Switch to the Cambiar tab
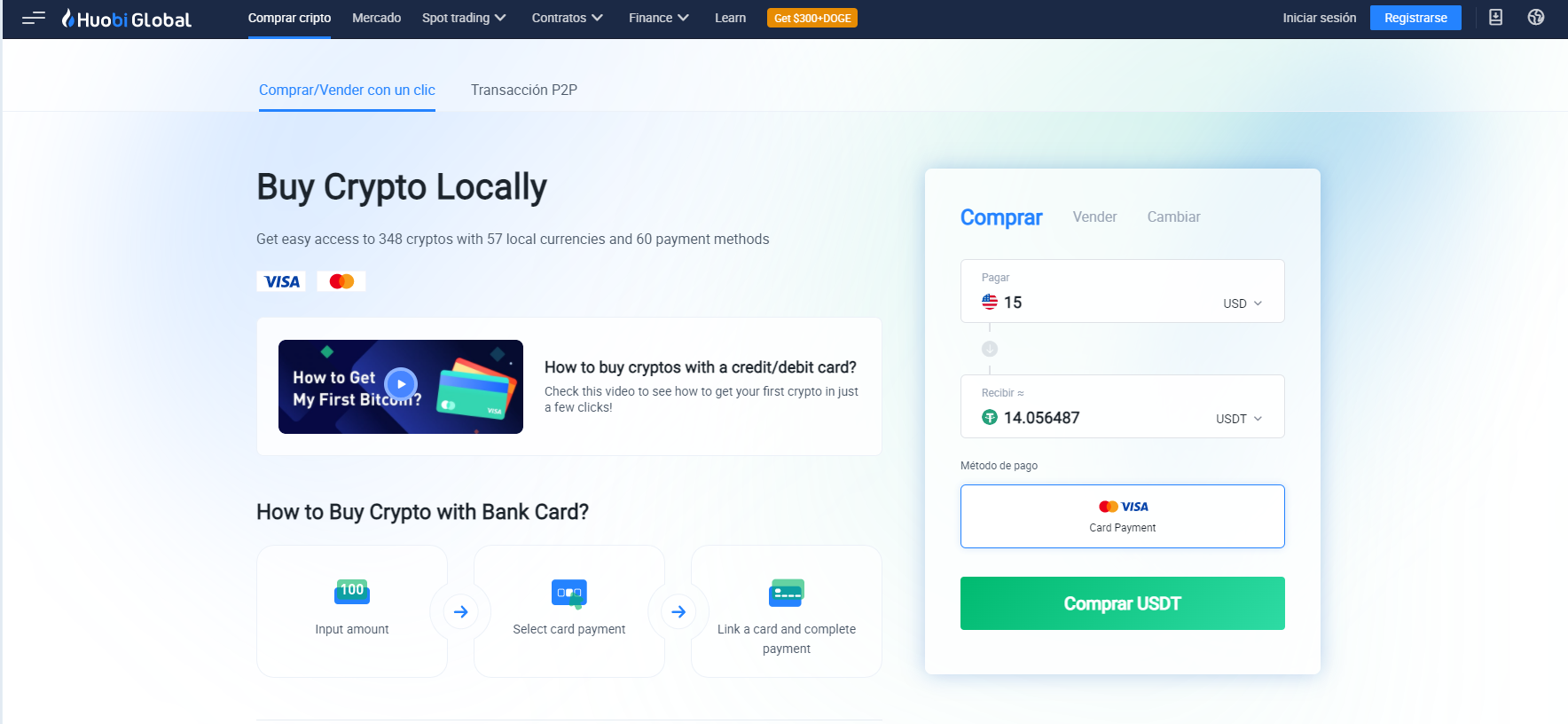This screenshot has height=724, width=1568. [1173, 216]
